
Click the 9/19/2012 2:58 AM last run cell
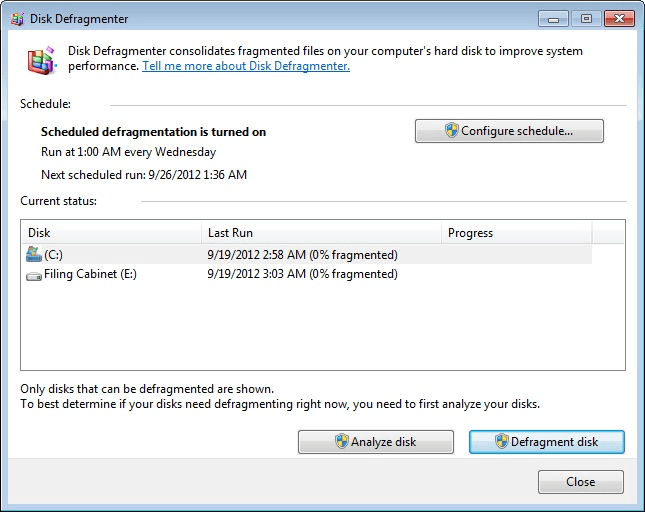click(302, 255)
